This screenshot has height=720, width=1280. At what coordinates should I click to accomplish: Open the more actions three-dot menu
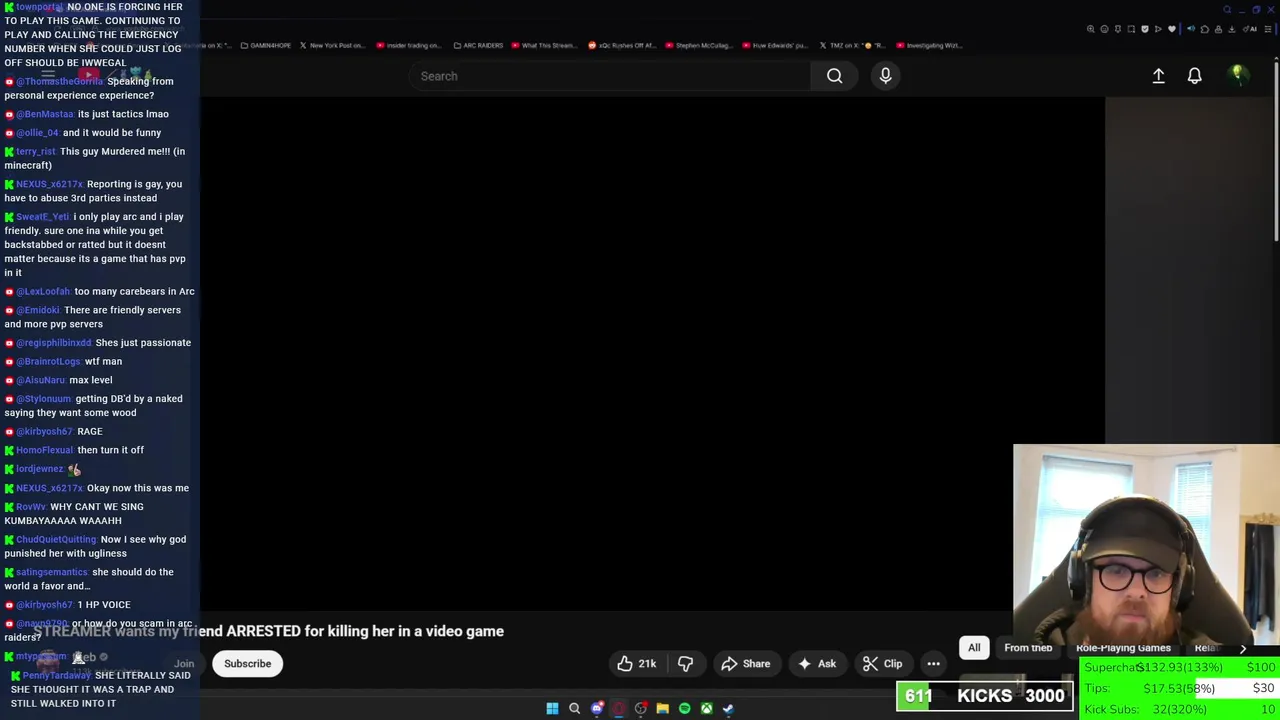click(933, 664)
